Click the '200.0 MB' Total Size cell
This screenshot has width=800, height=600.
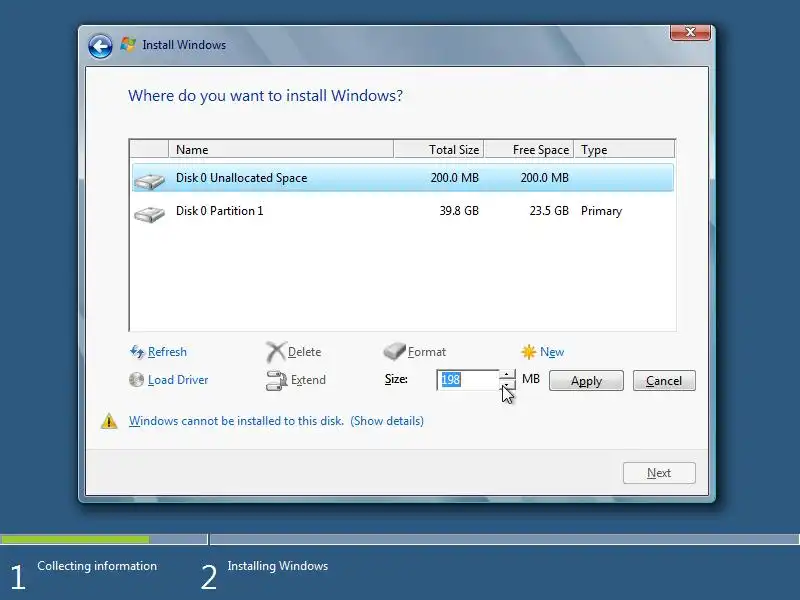(x=455, y=178)
